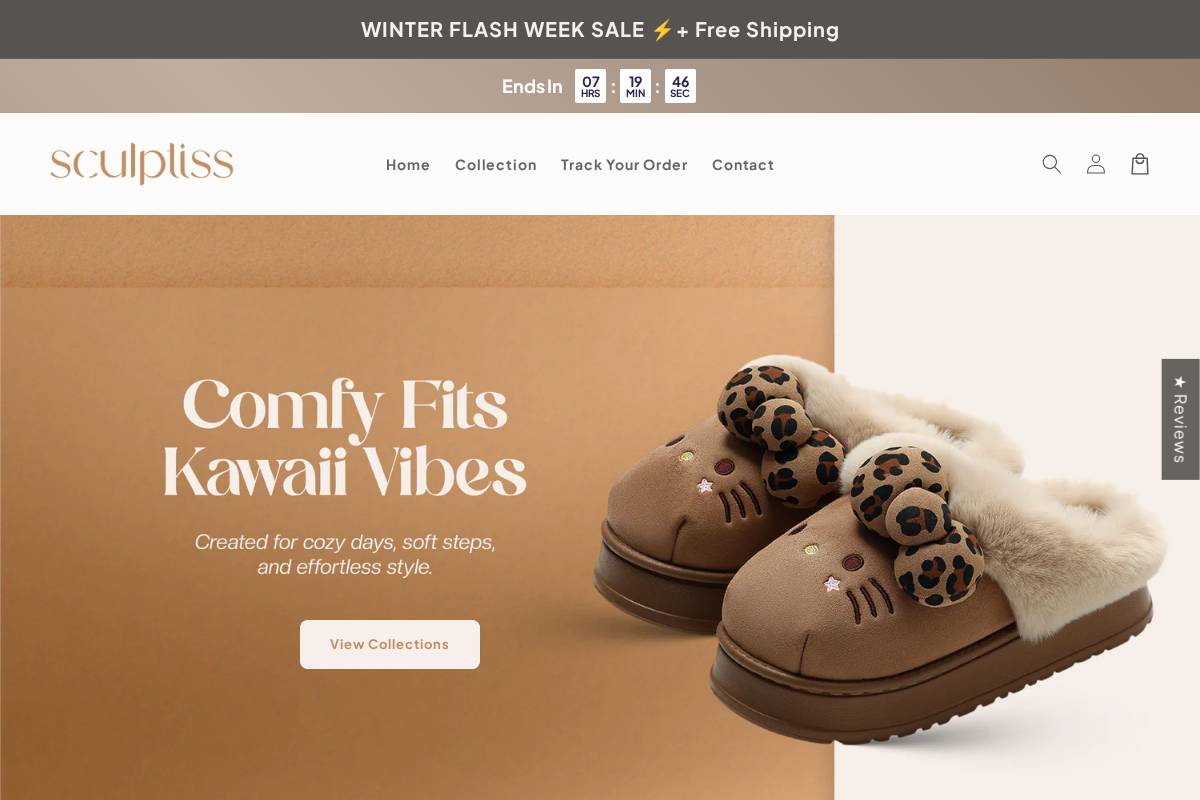Open Track Your Order page
The width and height of the screenshot is (1200, 800).
624,165
